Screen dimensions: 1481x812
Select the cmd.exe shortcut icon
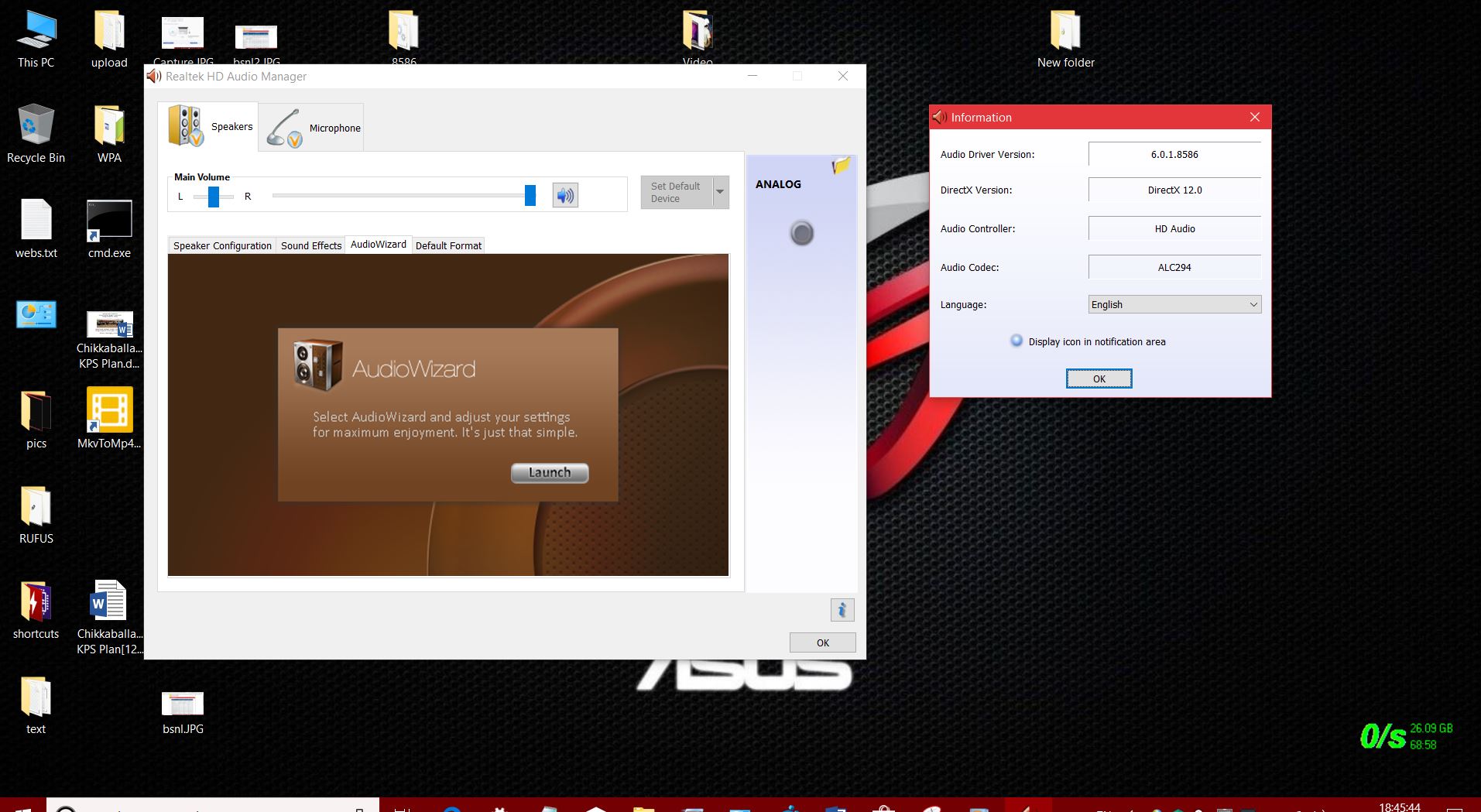point(109,229)
